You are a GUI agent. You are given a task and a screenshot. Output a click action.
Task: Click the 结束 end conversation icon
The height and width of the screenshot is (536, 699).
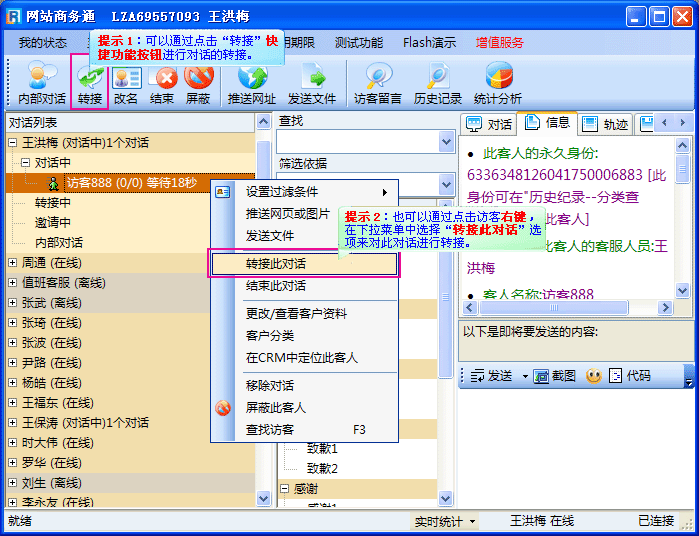tap(162, 84)
